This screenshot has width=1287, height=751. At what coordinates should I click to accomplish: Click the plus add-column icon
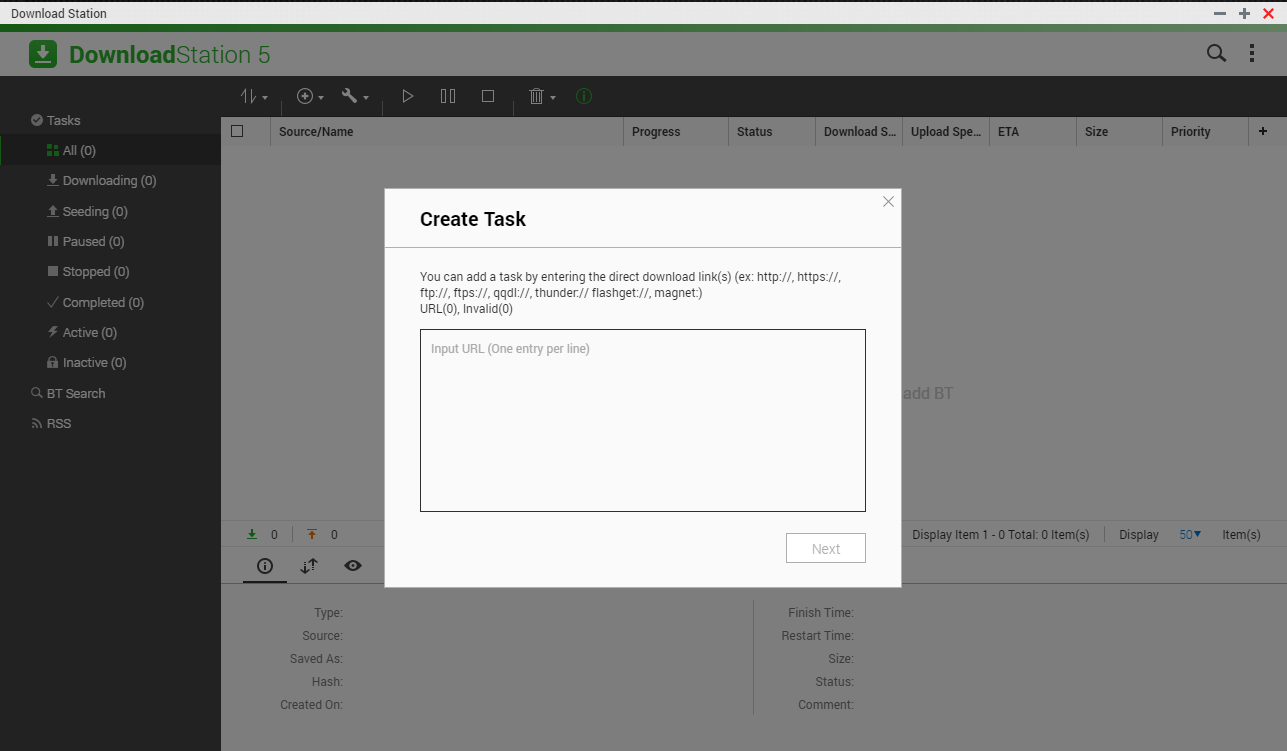click(1263, 131)
